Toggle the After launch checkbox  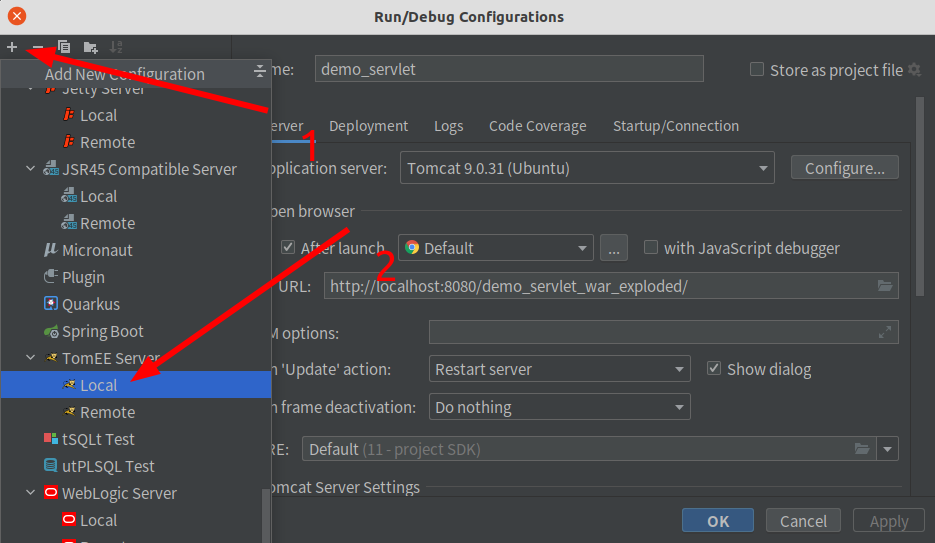(288, 247)
